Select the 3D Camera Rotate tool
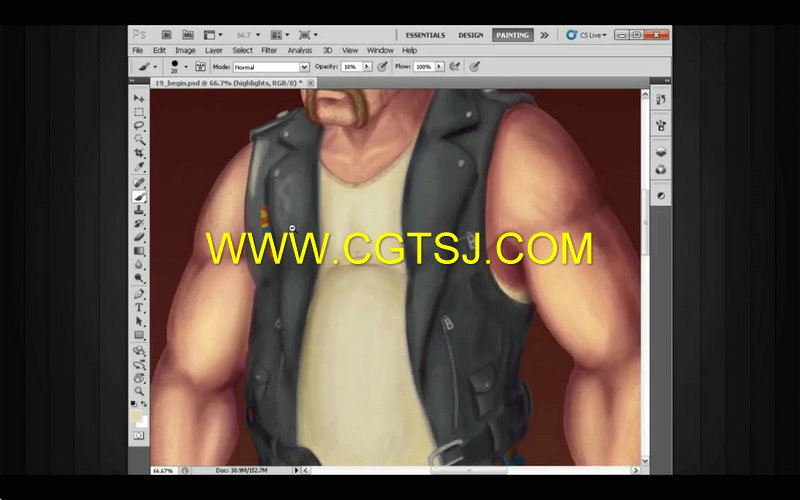Screen dimensions: 800x500 (139, 365)
